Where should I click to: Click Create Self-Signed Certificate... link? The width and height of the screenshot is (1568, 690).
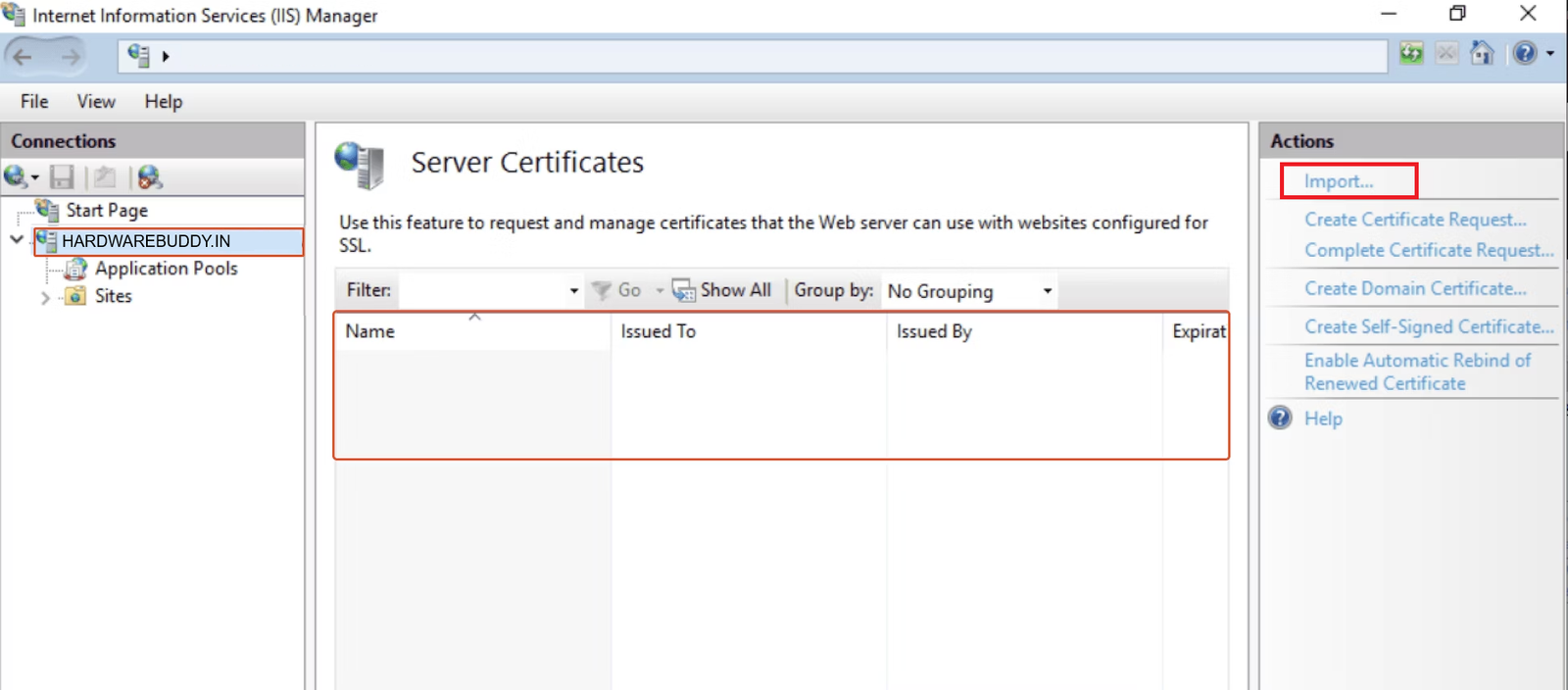(1429, 326)
